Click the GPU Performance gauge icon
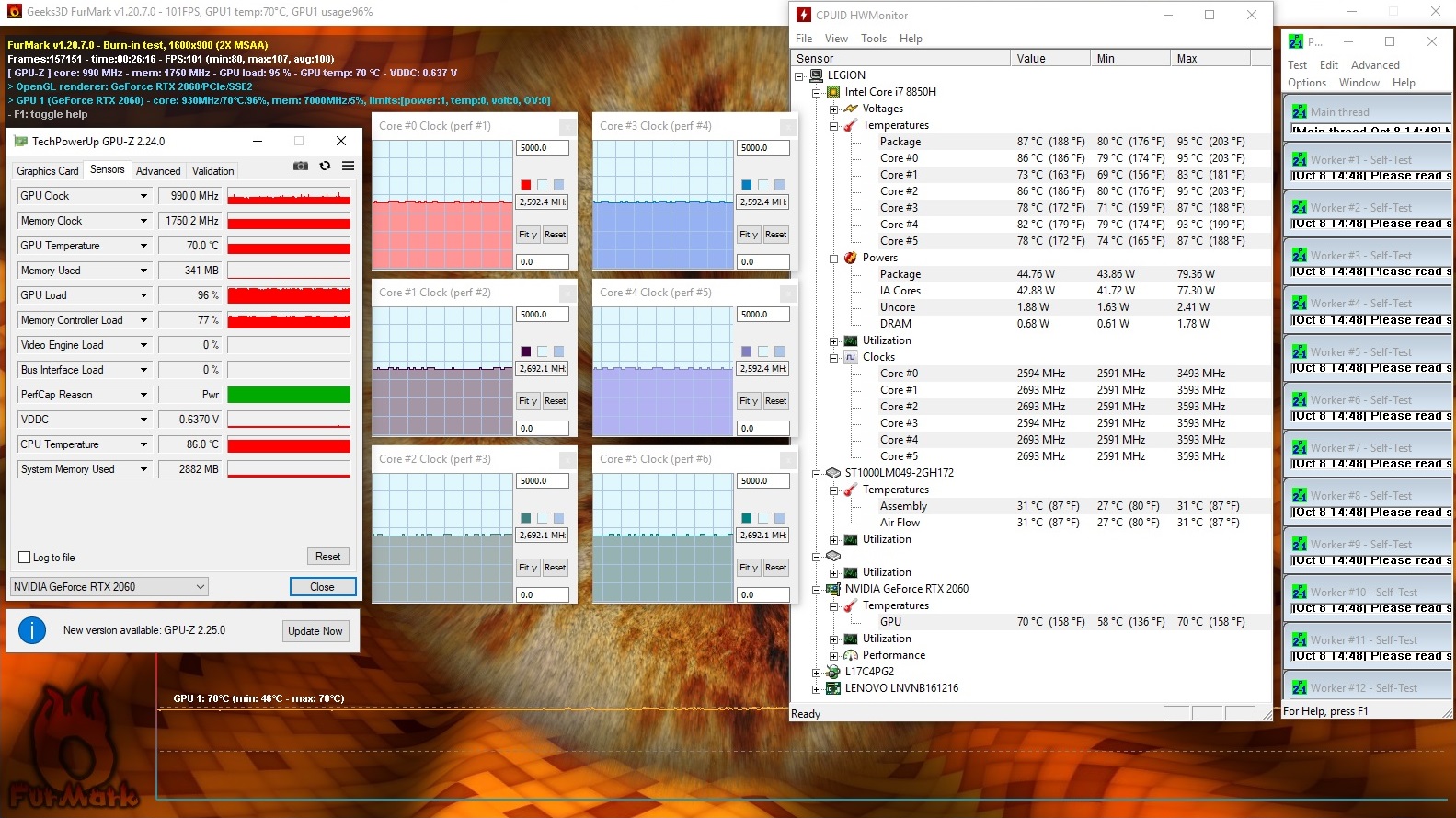Screen dimensions: 1456x818 [x=851, y=655]
